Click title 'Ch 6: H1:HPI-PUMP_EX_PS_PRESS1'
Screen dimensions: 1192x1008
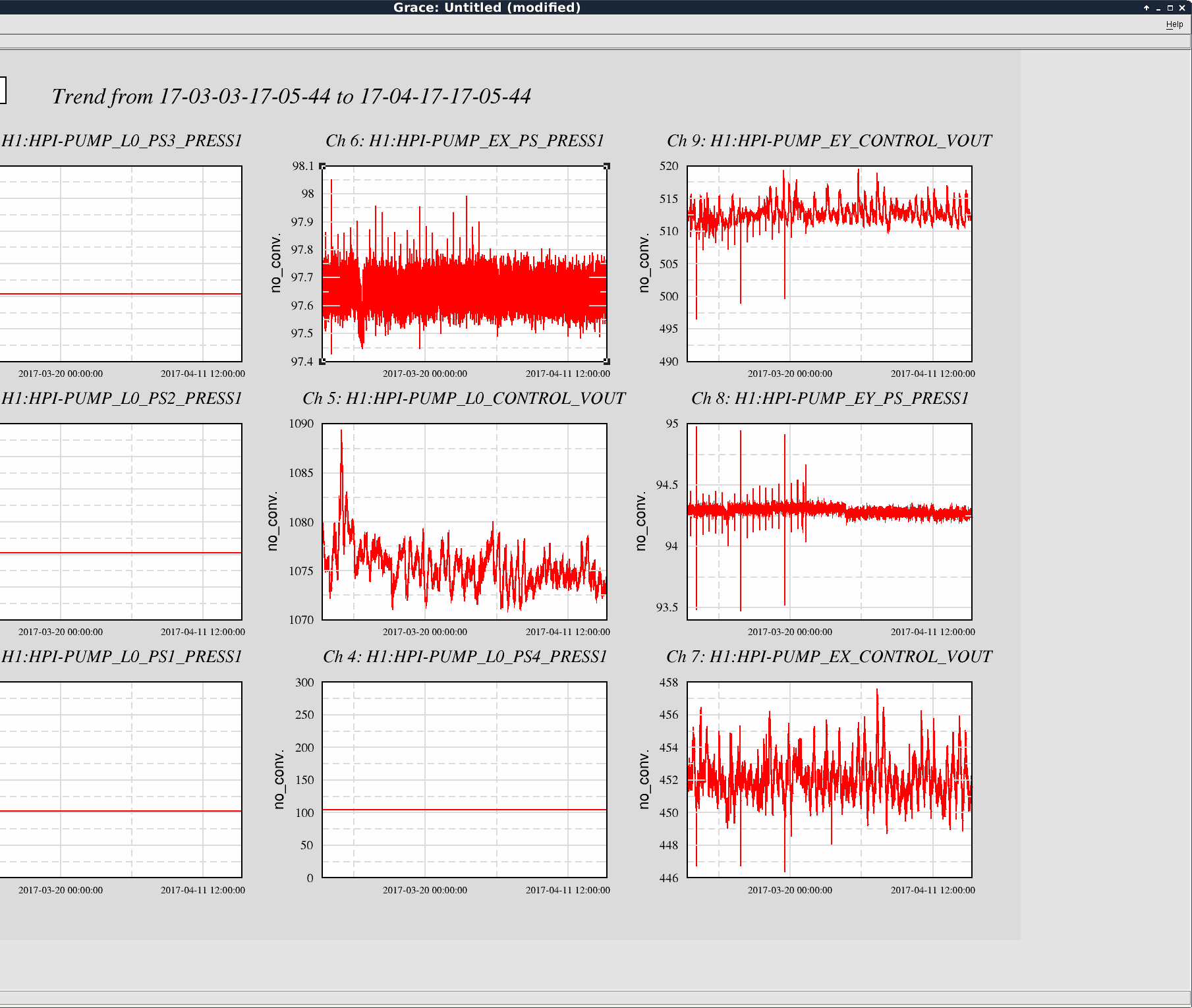(465, 141)
